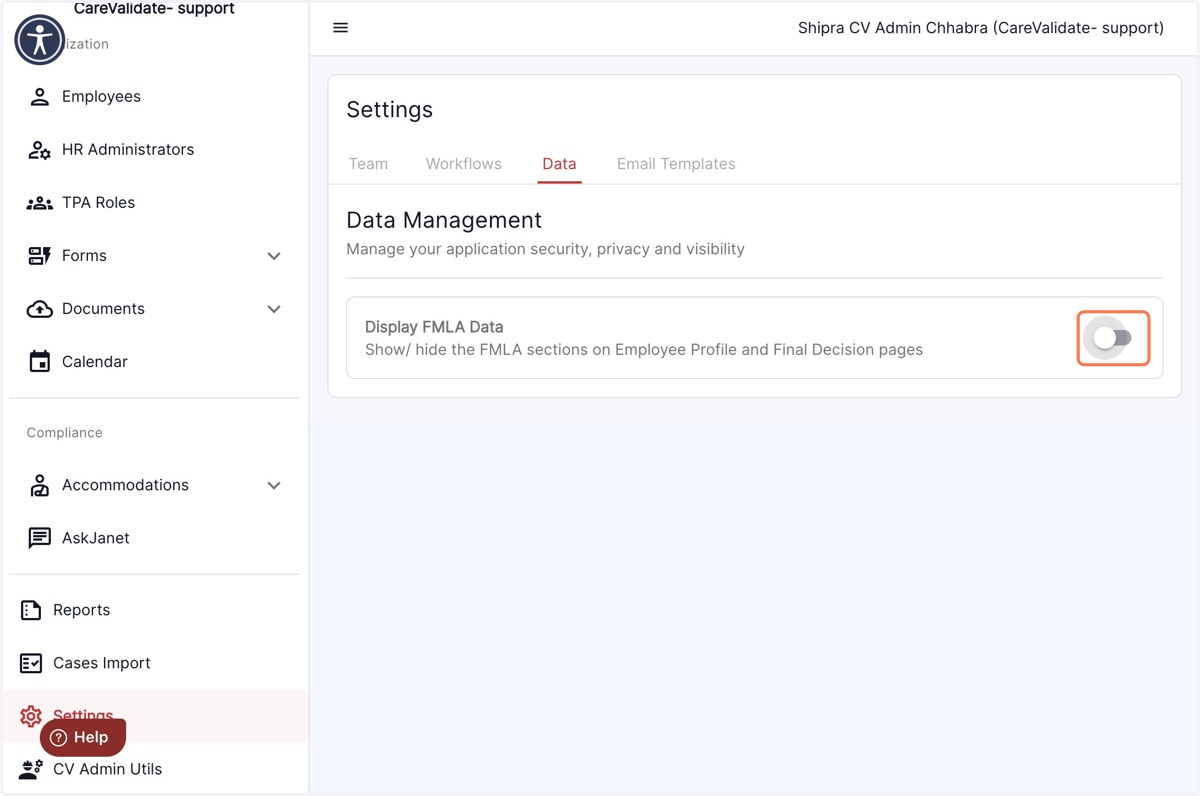Expand the Forms submenu chevron
Screen dimensions: 1200x796
274,256
